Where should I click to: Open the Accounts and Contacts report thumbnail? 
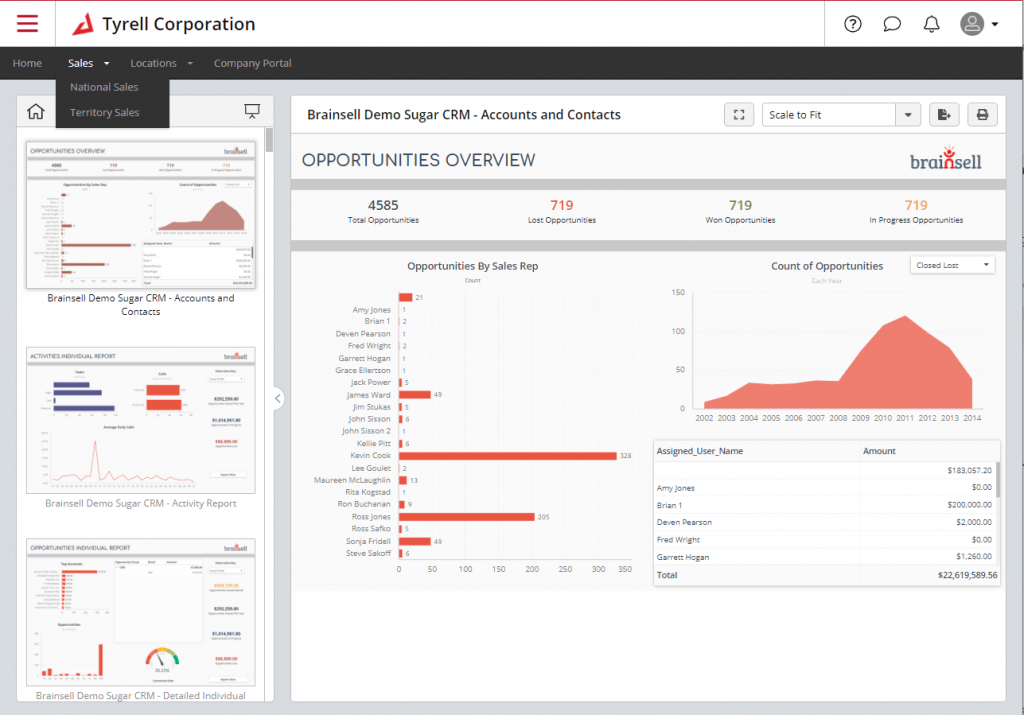click(x=141, y=215)
